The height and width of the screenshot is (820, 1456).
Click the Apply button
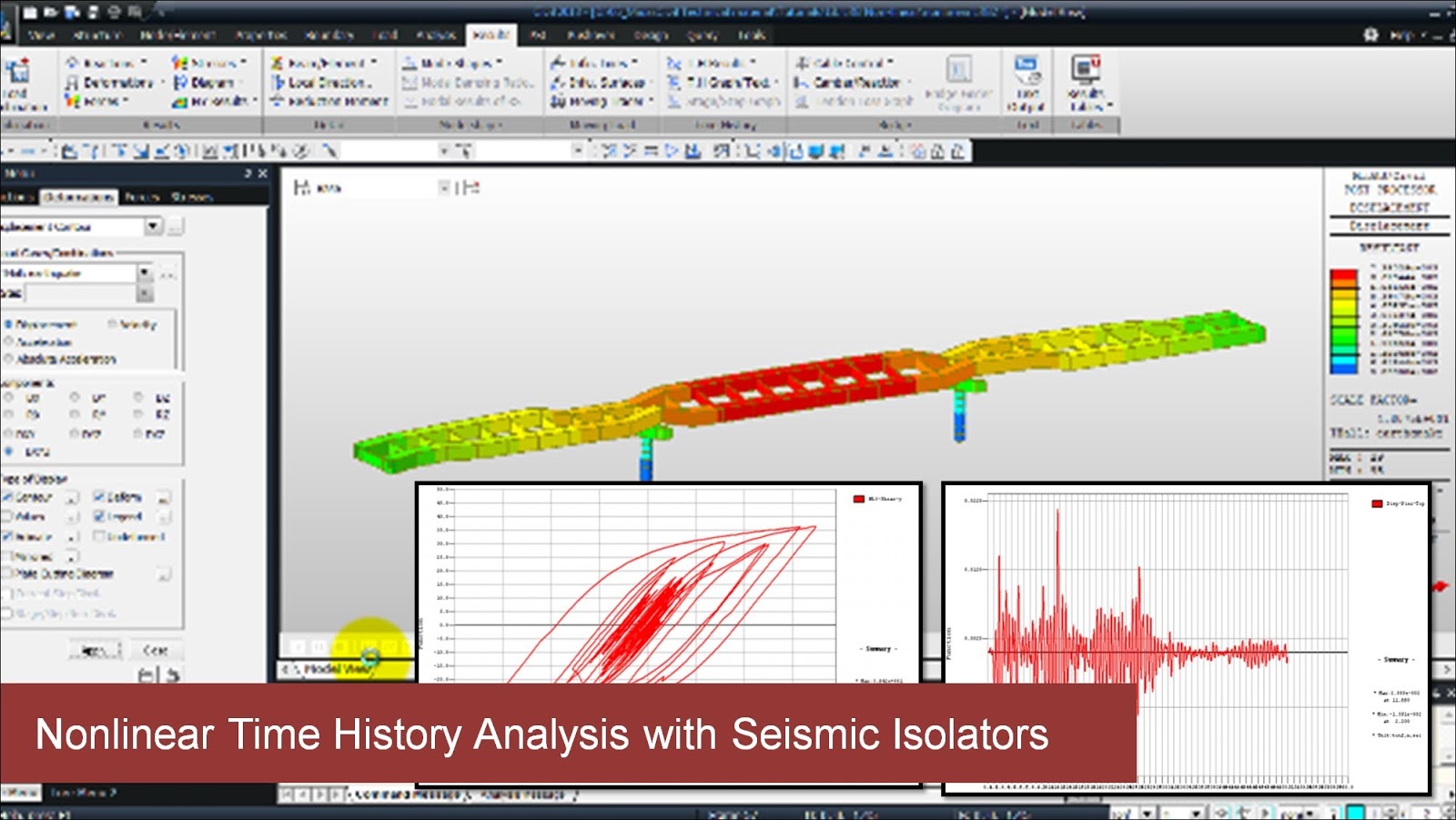coord(96,650)
